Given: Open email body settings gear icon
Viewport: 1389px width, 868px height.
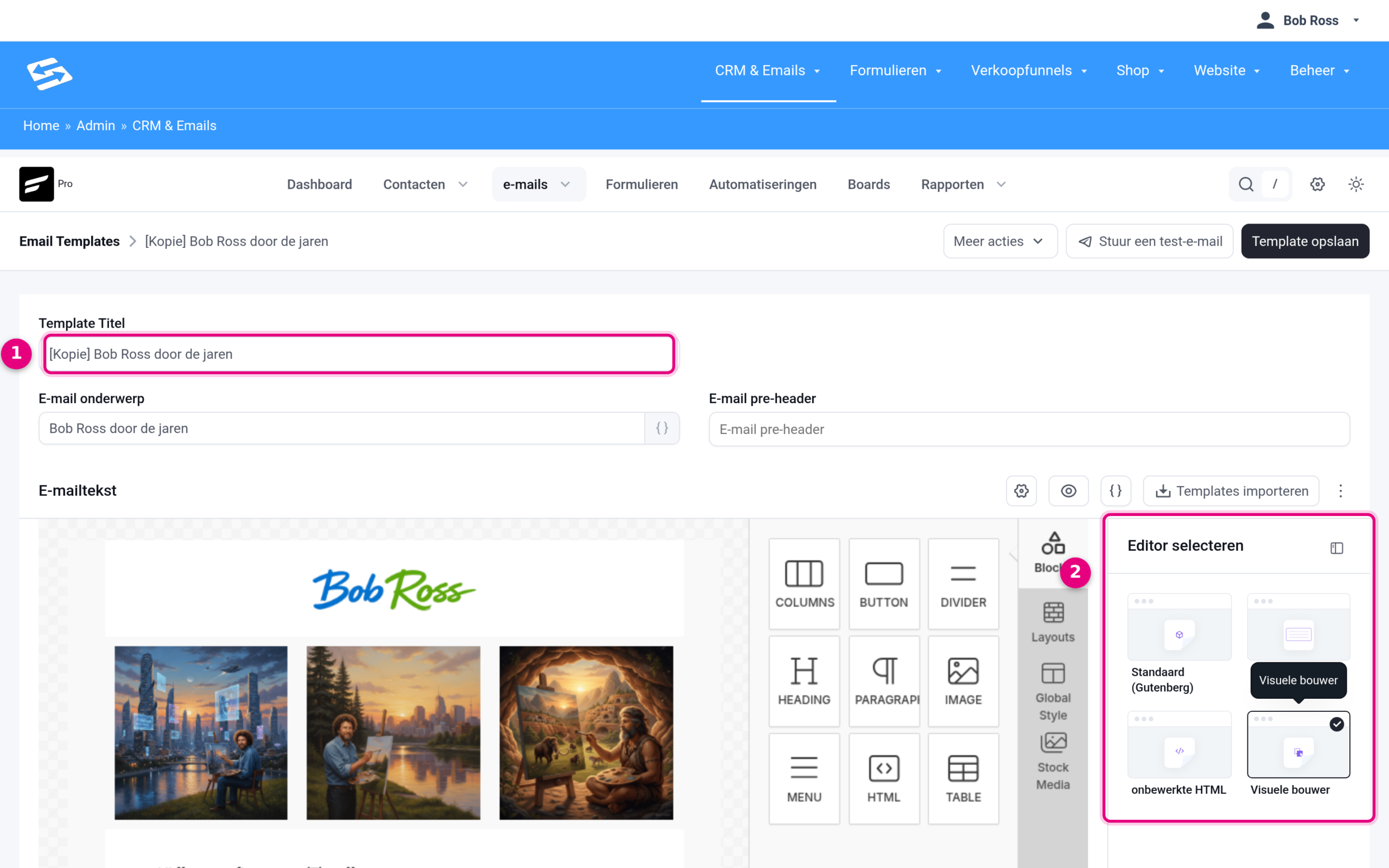Looking at the screenshot, I should point(1021,491).
